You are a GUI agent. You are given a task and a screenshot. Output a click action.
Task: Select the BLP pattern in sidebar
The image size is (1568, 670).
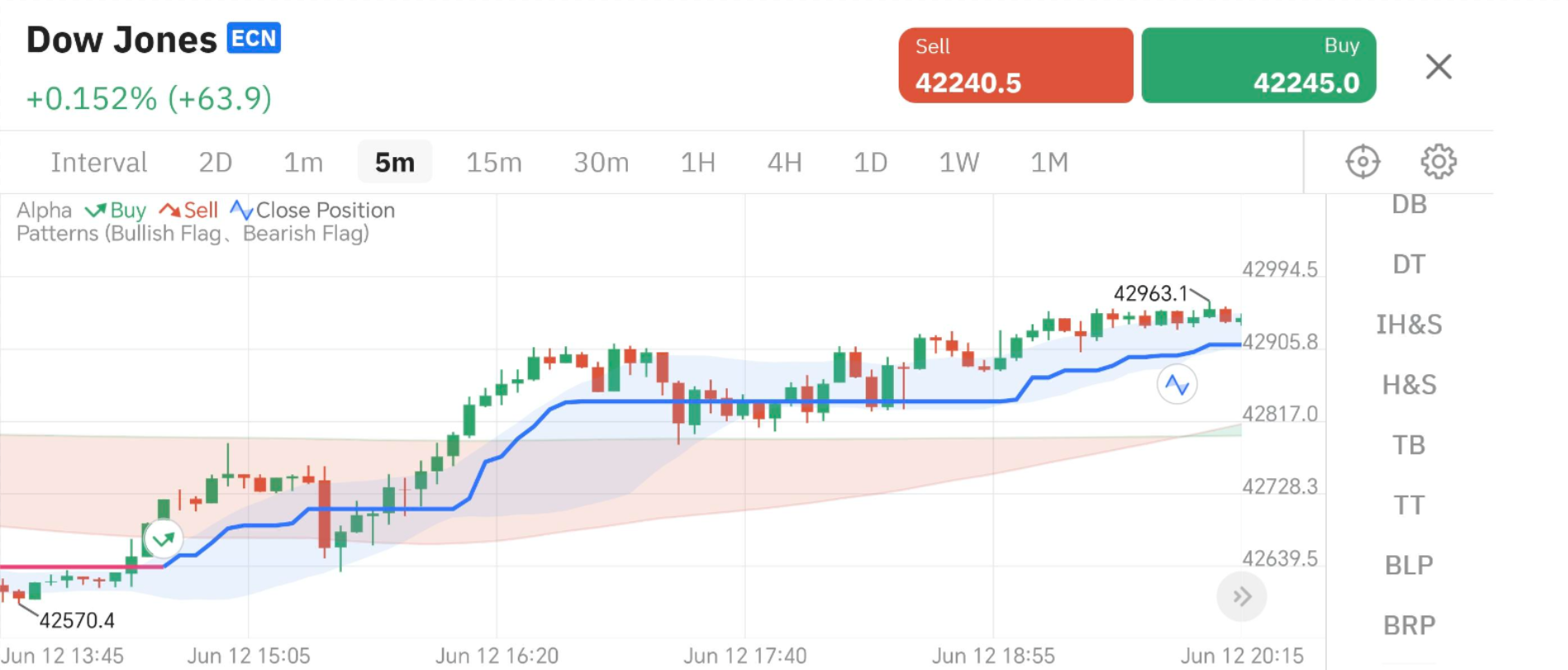point(1409,565)
